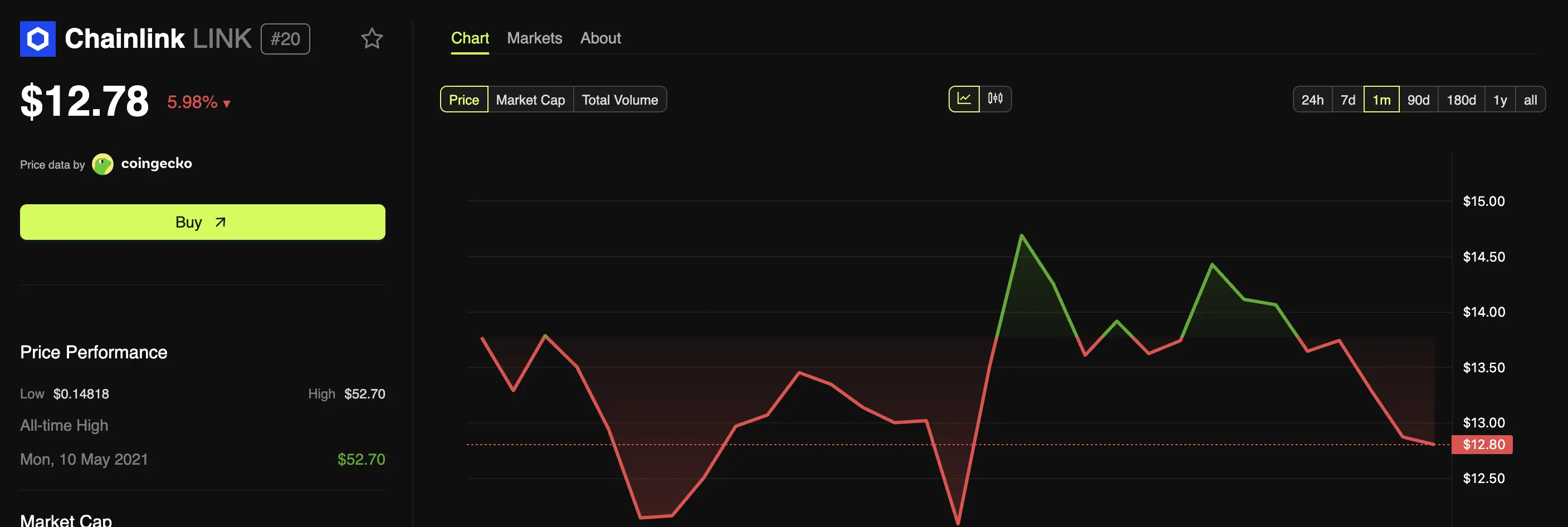Click the Buy button
The height and width of the screenshot is (527, 1568).
coord(203,222)
